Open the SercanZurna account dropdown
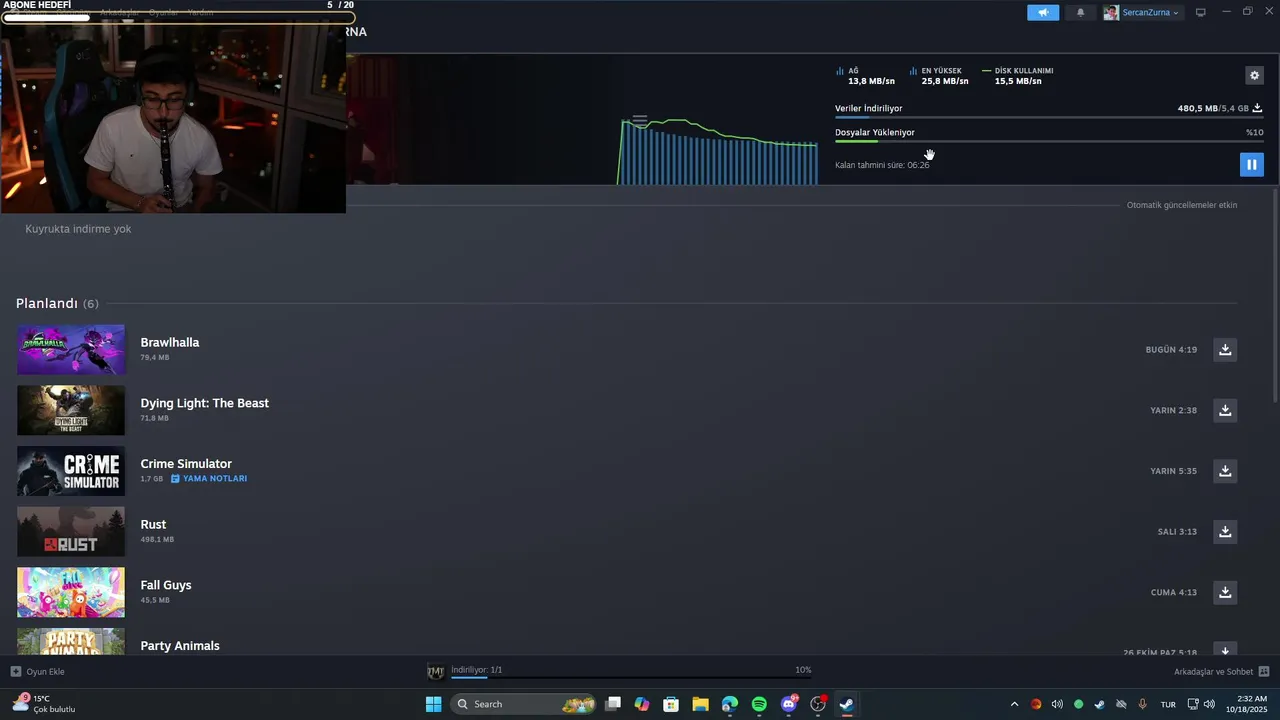Image resolution: width=1280 pixels, height=720 pixels. (1150, 13)
